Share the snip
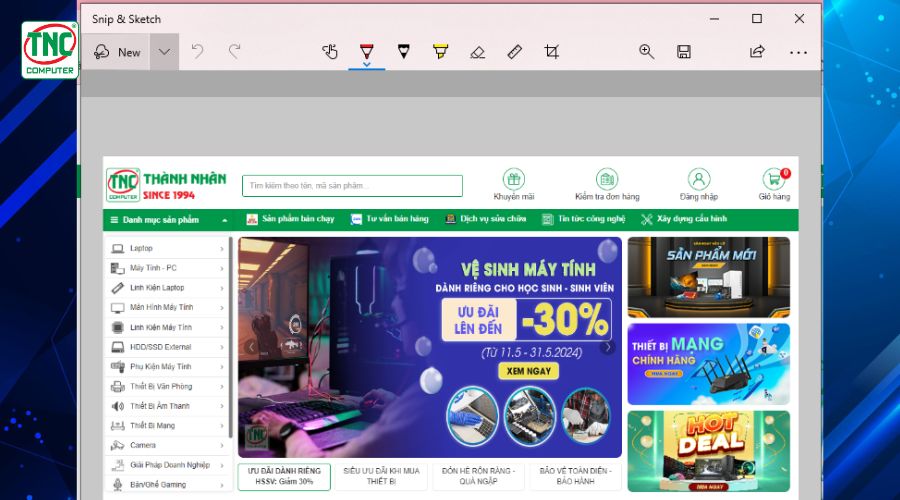 757,52
